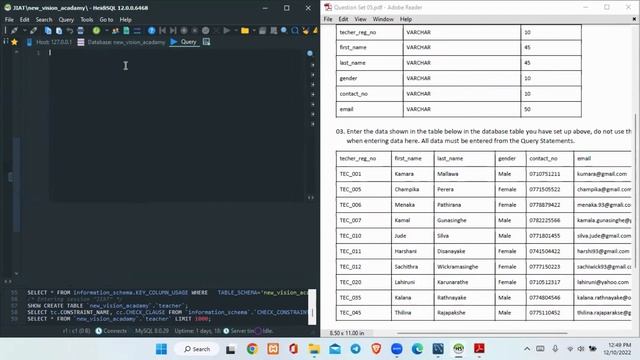The height and width of the screenshot is (360, 640).
Task: Click the Wickramasinghe cell in PDF table
Action: click(464, 267)
